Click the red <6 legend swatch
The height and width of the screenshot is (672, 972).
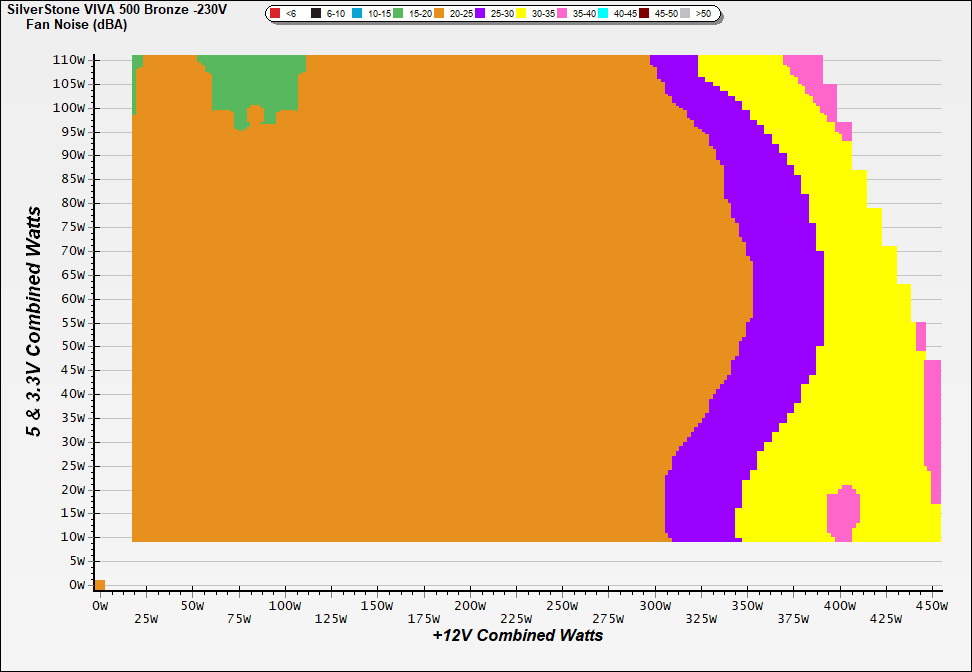tap(275, 14)
